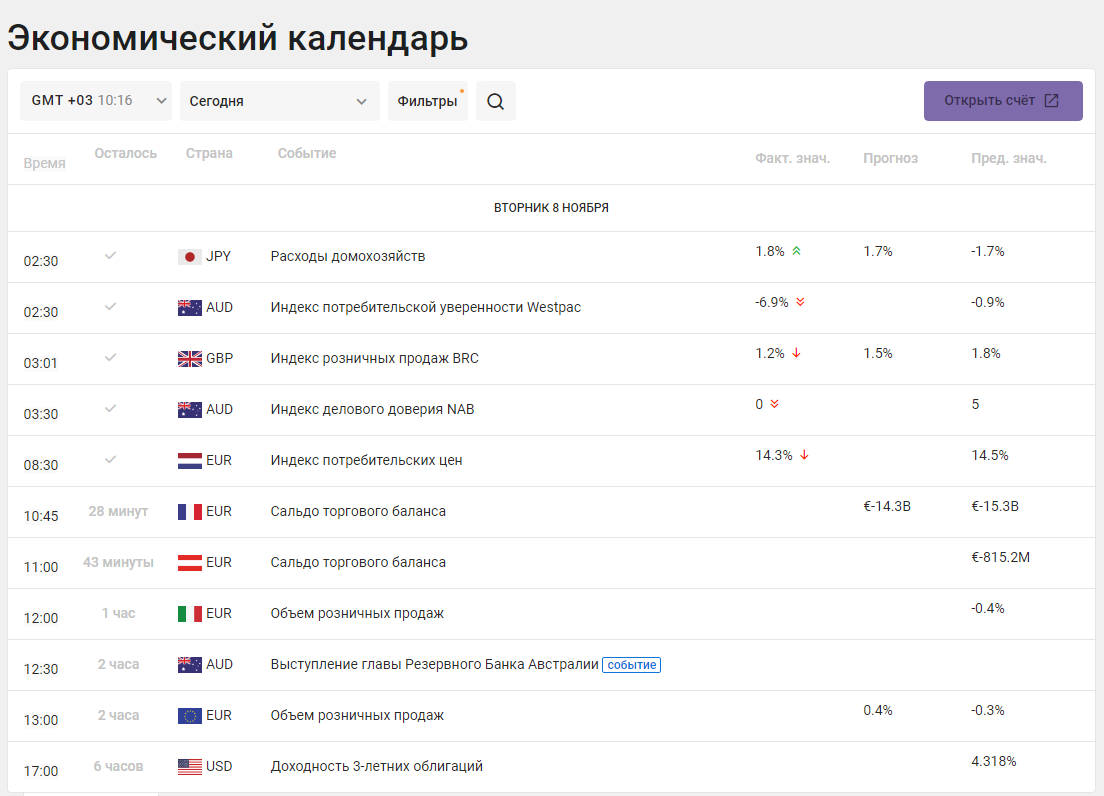Click the Открыть счёт button
The width and height of the screenshot is (1104, 796).
(x=1003, y=101)
